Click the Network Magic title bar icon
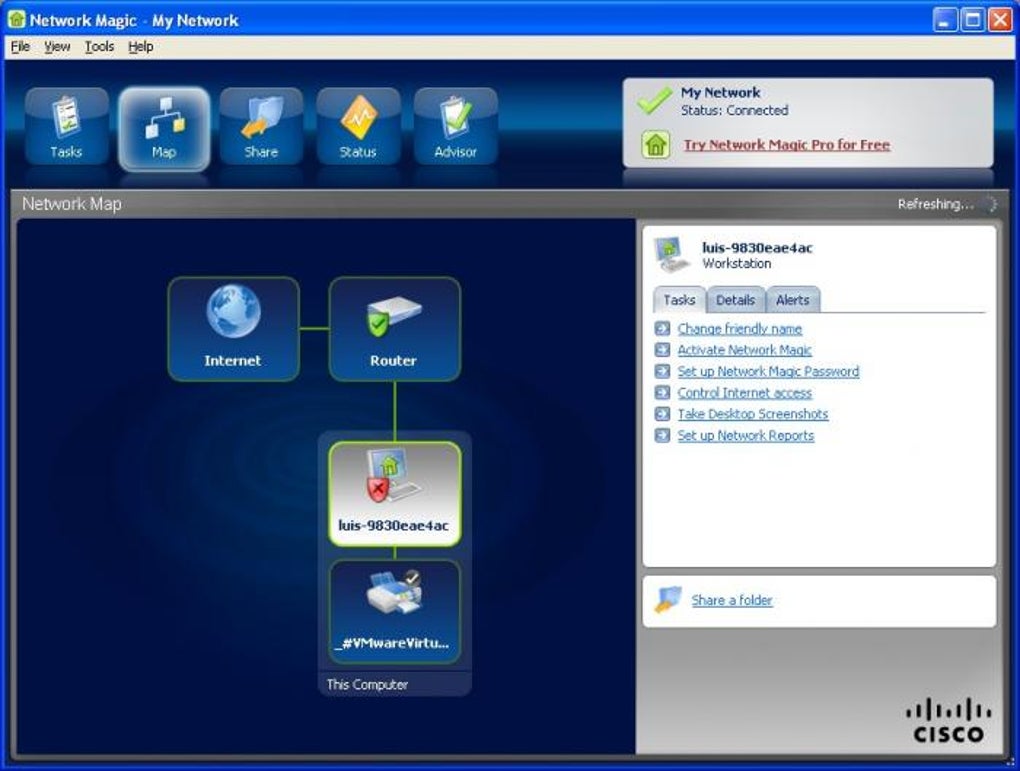This screenshot has height=771, width=1020. (x=16, y=20)
